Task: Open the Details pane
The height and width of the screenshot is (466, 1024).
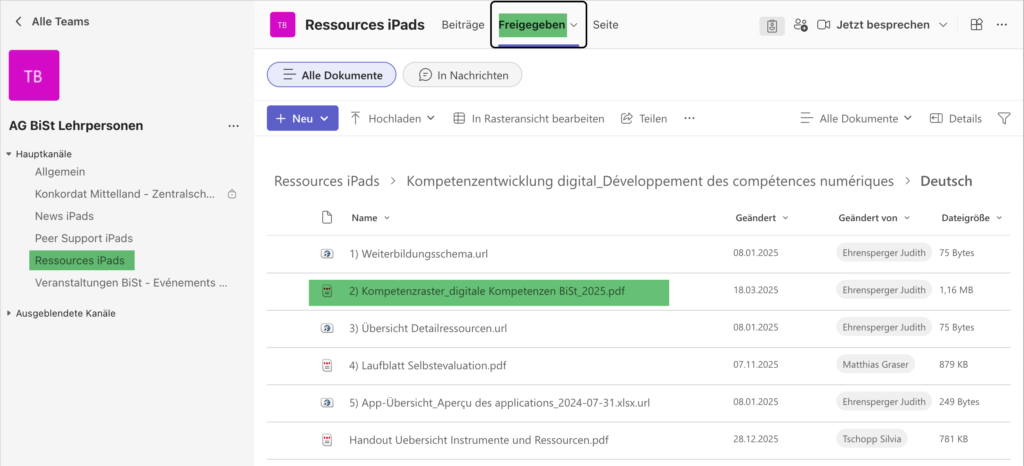Action: pos(956,118)
